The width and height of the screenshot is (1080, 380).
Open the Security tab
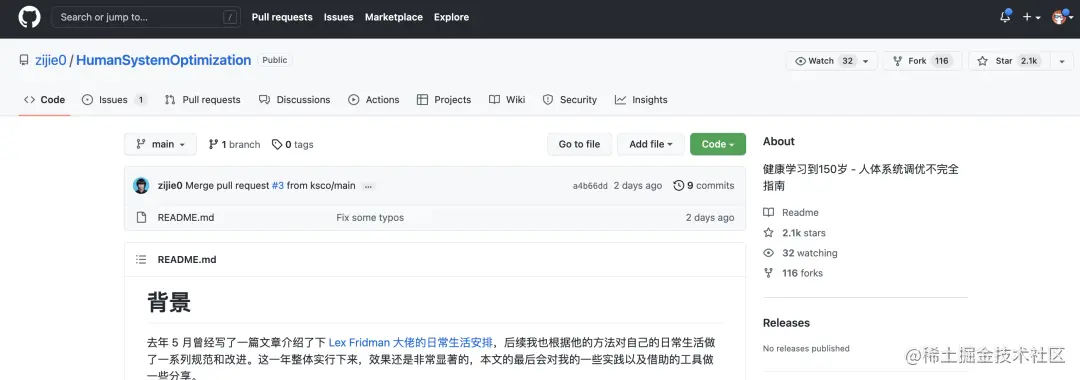(570, 100)
